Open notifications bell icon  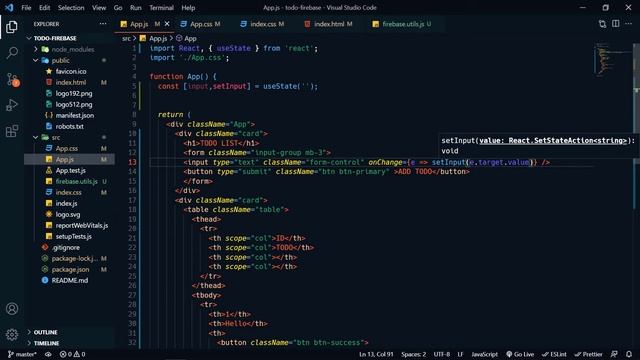point(629,354)
